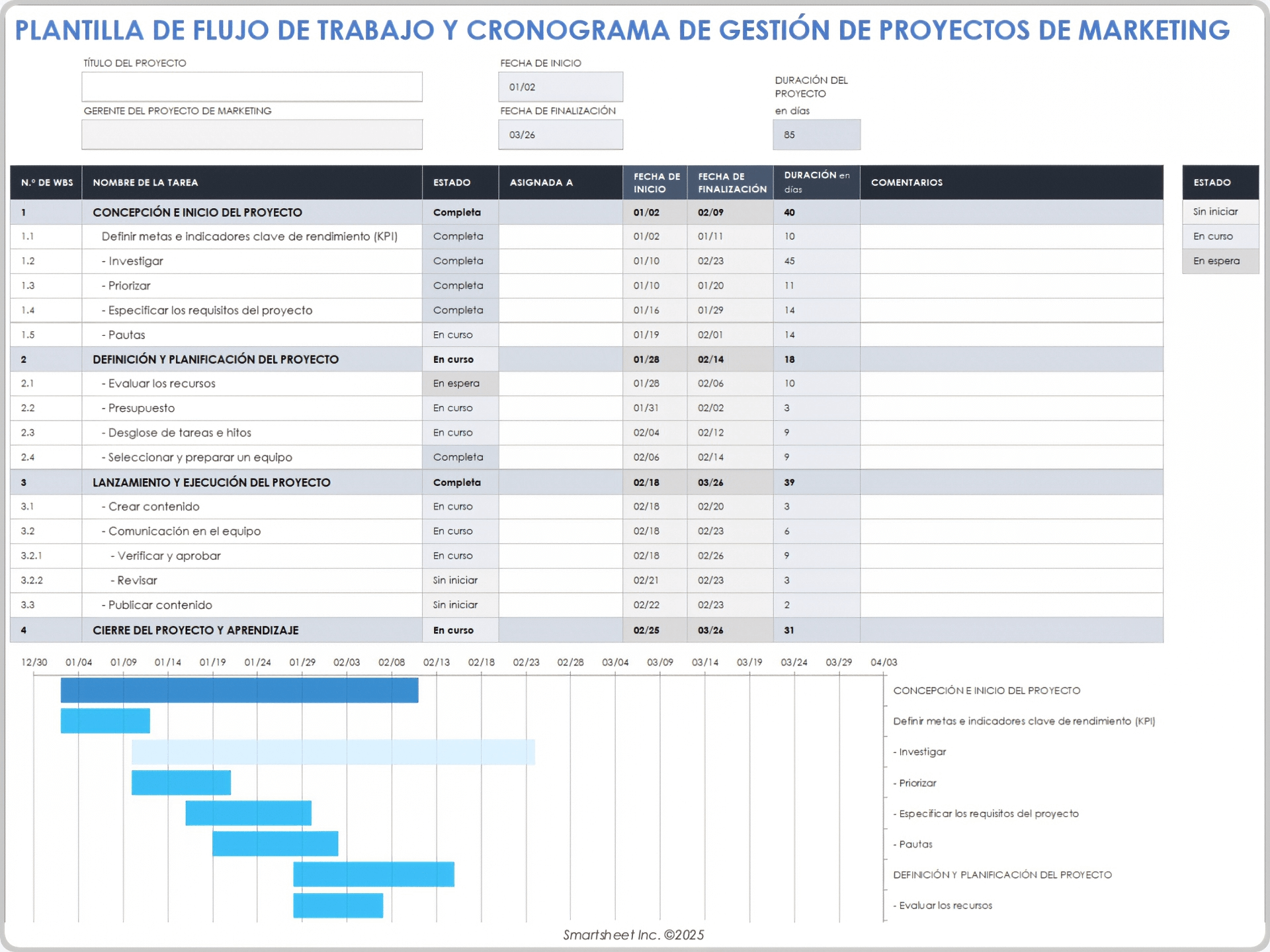Image resolution: width=1270 pixels, height=952 pixels.
Task: Click the project duration value 85
Action: click(816, 134)
